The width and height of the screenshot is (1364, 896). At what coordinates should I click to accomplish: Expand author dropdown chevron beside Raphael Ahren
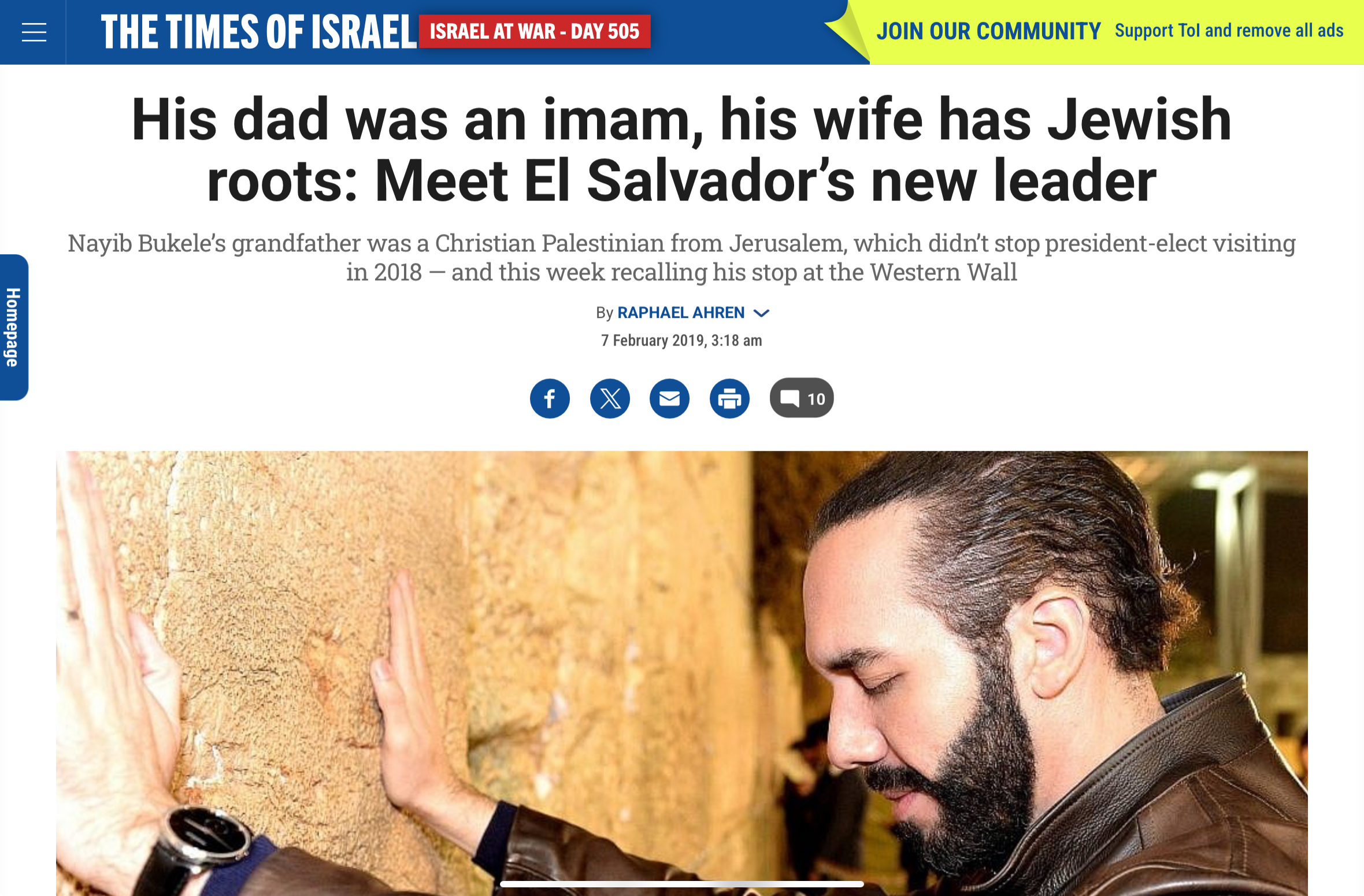[x=762, y=313]
